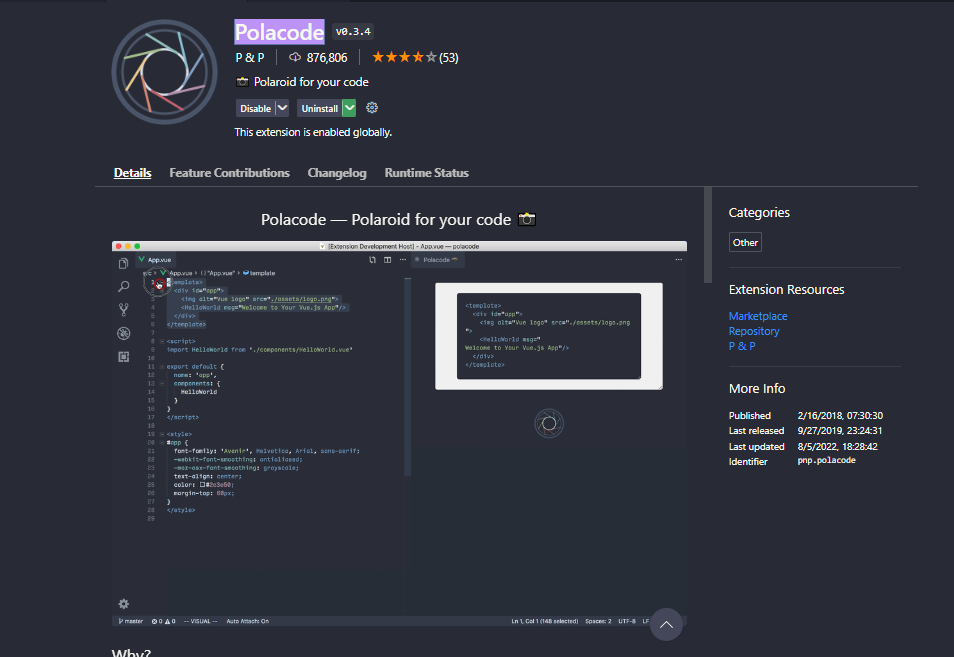Click the Polacode extension logo icon
The height and width of the screenshot is (657, 954).
pyautogui.click(x=164, y=72)
